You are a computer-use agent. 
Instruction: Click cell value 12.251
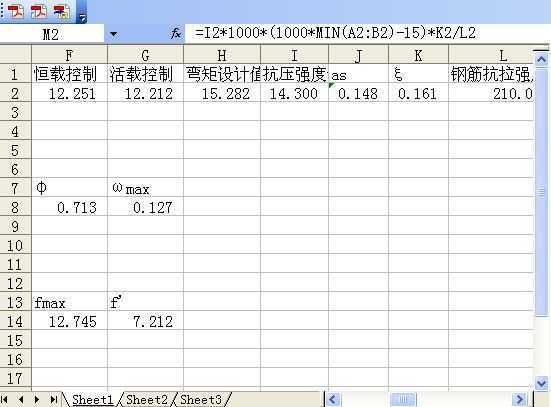click(x=69, y=93)
